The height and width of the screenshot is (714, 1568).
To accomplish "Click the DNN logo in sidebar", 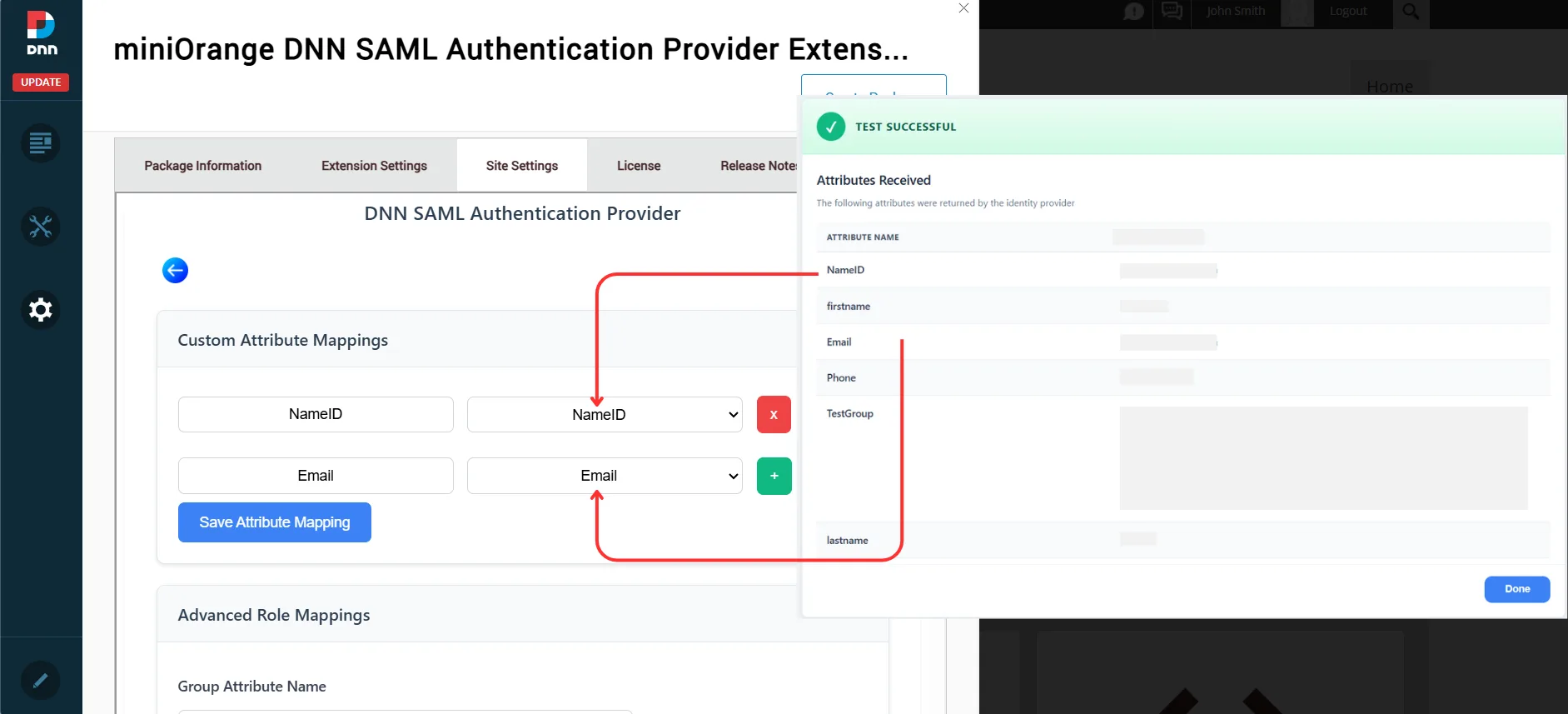I will point(41,33).
